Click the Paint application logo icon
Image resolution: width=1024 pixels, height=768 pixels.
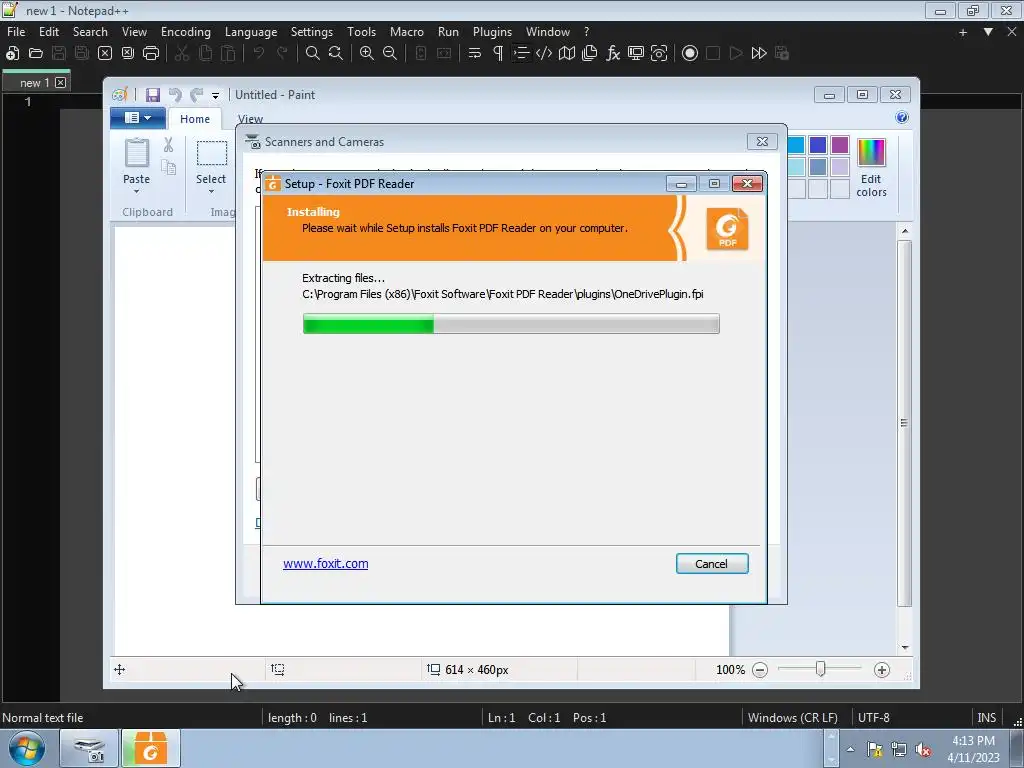120,95
